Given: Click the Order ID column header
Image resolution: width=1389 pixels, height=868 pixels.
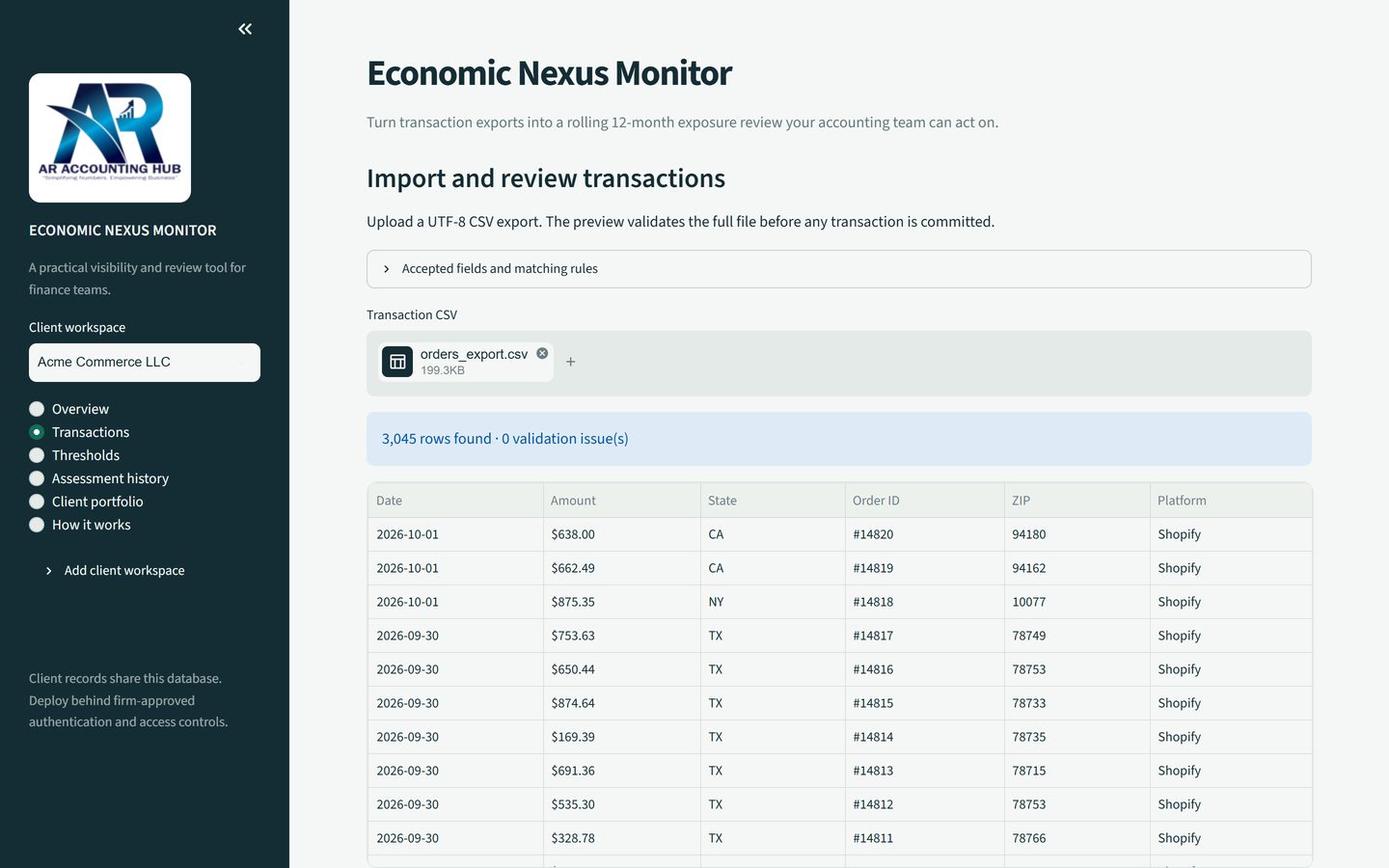Looking at the screenshot, I should [x=925, y=501].
